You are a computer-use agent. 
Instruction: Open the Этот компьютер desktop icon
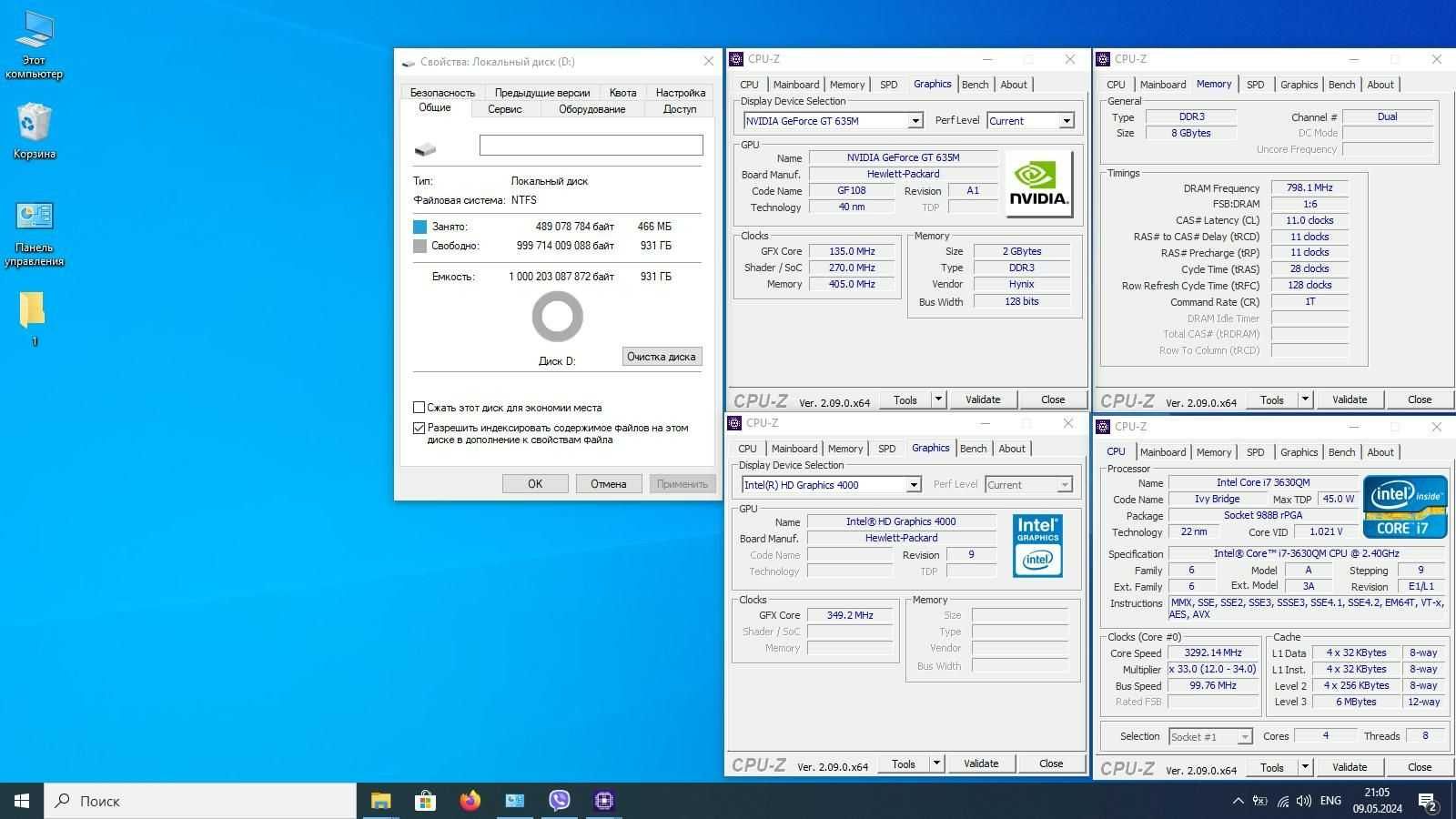tap(34, 44)
